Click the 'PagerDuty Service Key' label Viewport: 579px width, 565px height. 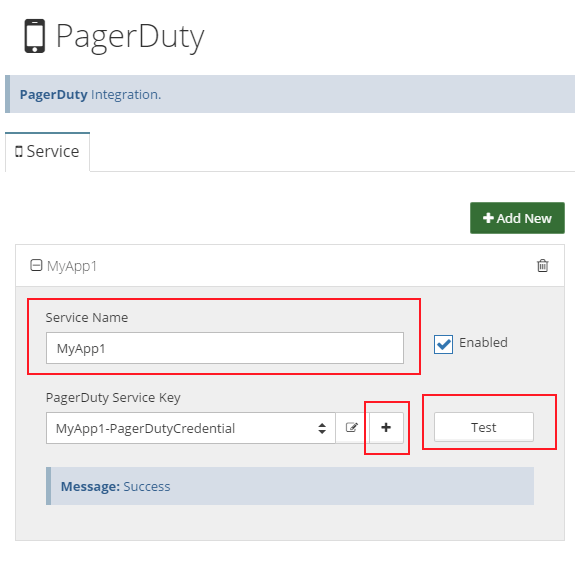[113, 398]
